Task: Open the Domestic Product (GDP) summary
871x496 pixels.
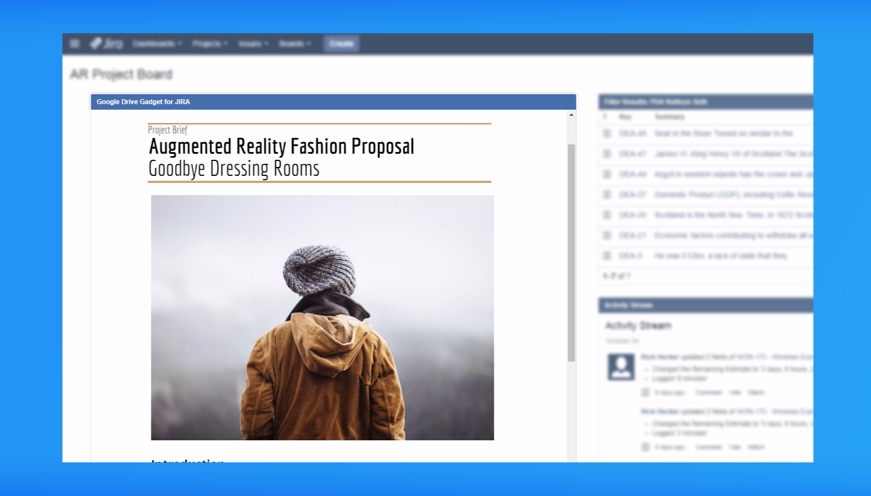Action: [x=734, y=194]
